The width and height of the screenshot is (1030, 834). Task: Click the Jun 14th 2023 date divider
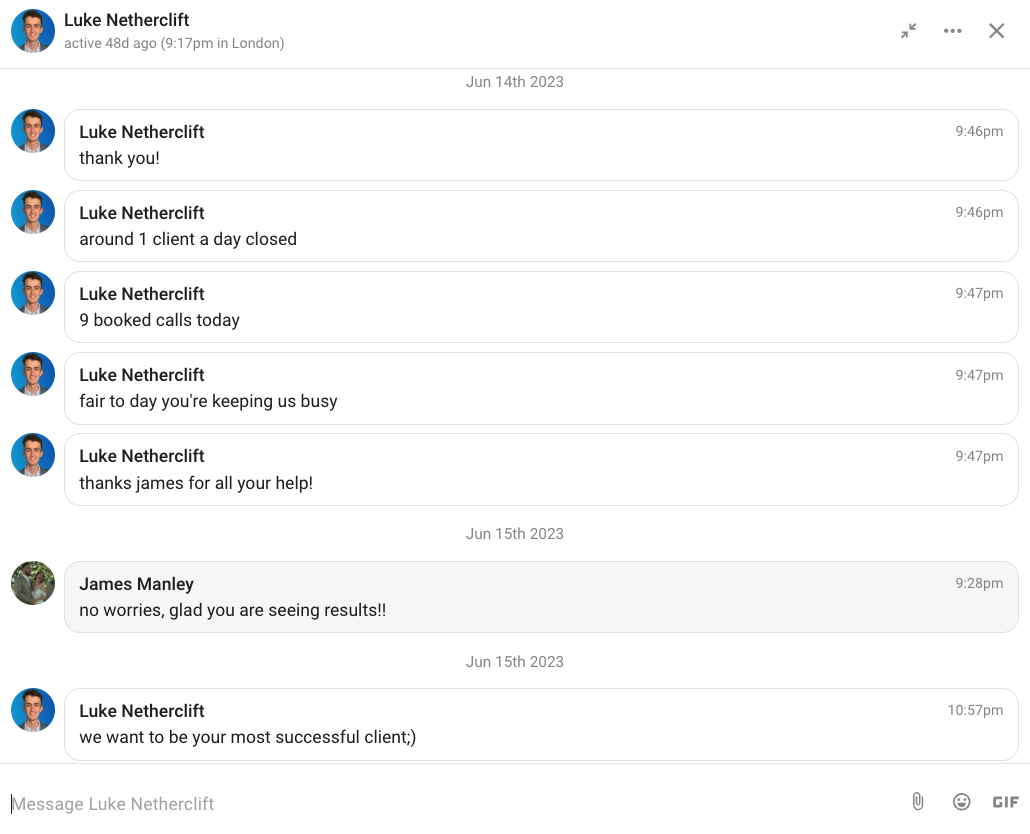(514, 82)
